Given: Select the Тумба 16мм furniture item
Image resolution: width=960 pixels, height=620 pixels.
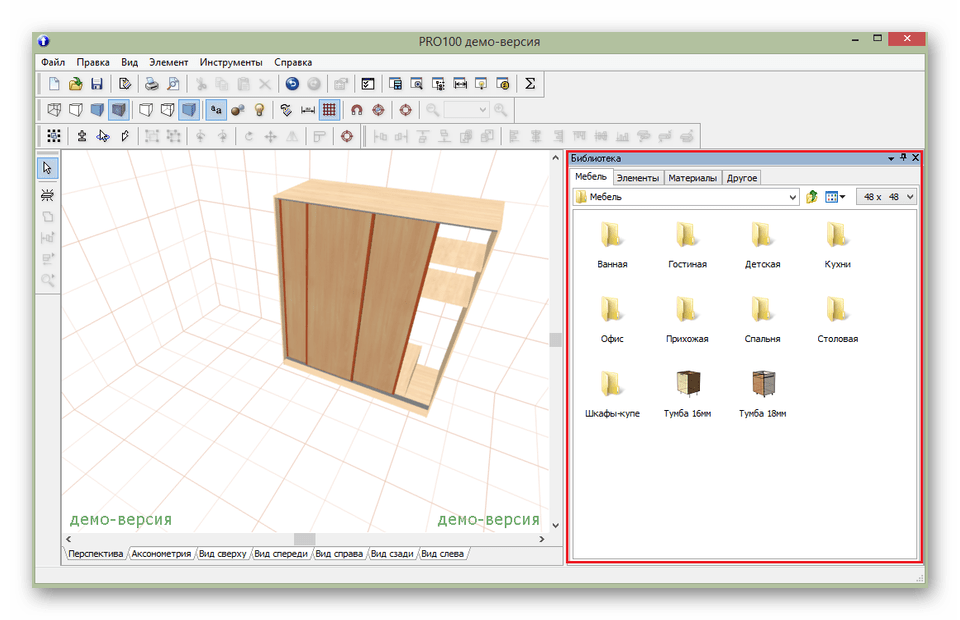Looking at the screenshot, I should click(687, 394).
